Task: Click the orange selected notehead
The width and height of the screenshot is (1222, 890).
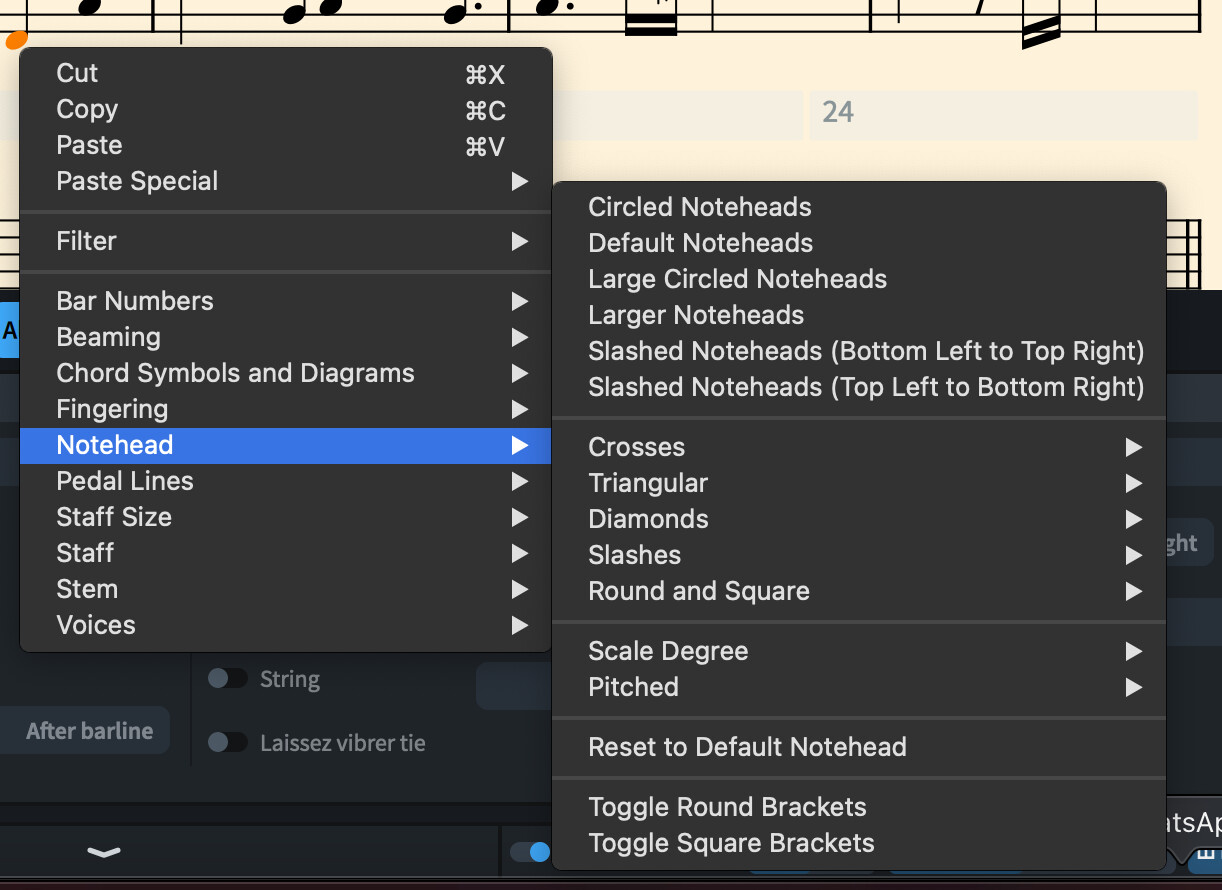Action: point(16,40)
